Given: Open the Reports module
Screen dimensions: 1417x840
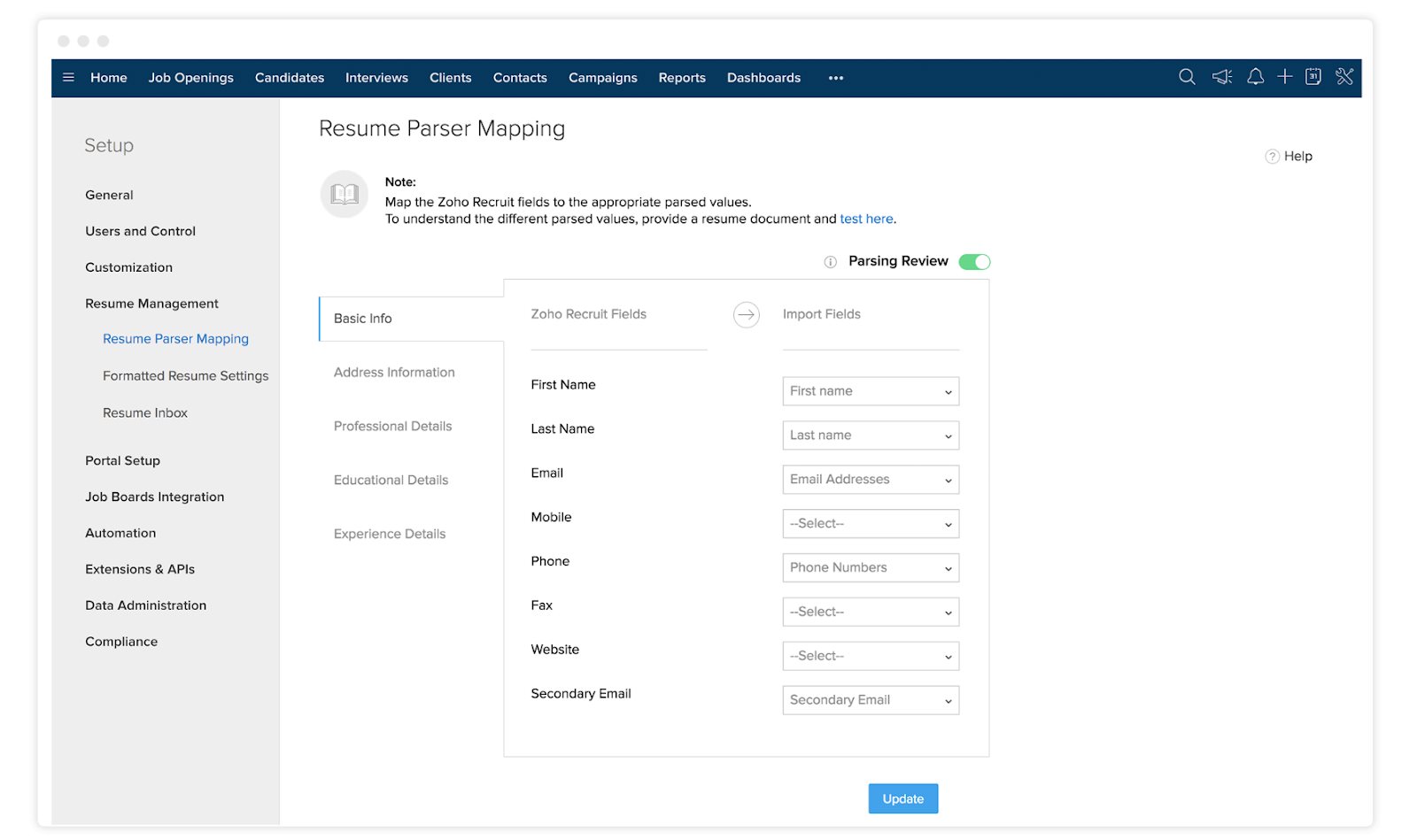Looking at the screenshot, I should coord(682,78).
